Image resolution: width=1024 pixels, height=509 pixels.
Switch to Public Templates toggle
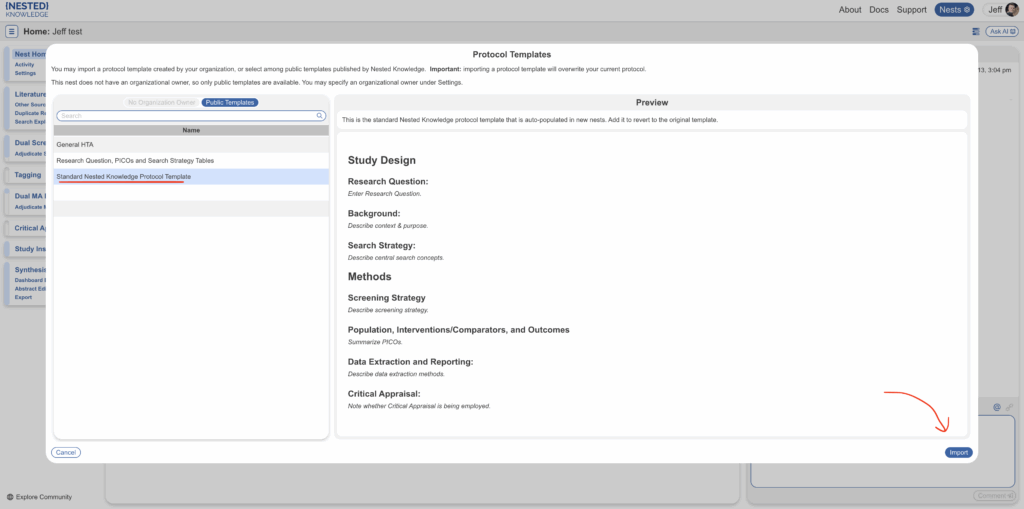[230, 102]
